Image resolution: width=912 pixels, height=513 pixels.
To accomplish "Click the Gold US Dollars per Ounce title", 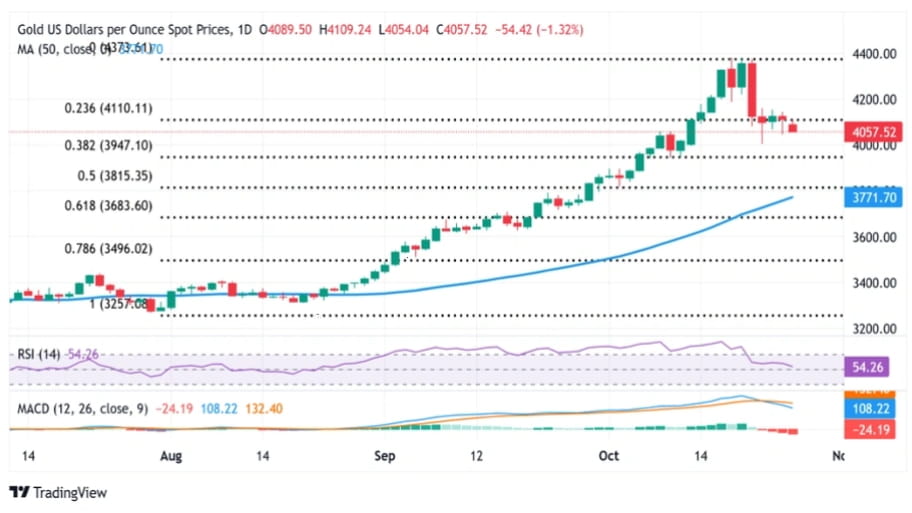I will [120, 30].
